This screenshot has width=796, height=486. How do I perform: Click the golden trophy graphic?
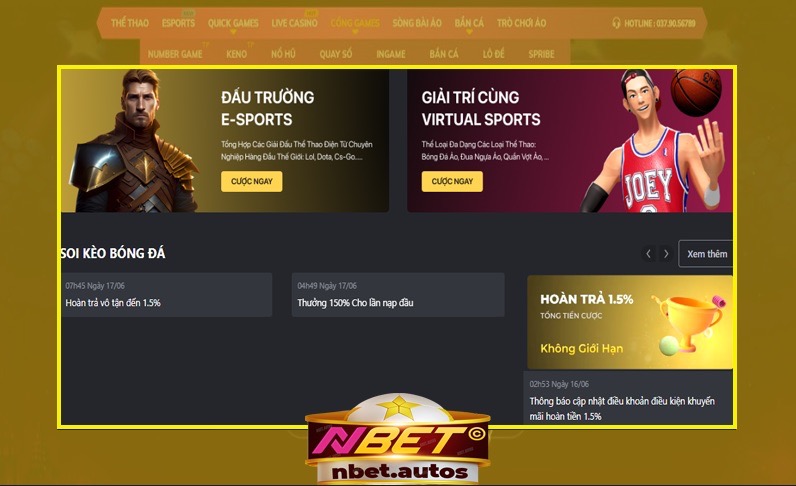689,322
